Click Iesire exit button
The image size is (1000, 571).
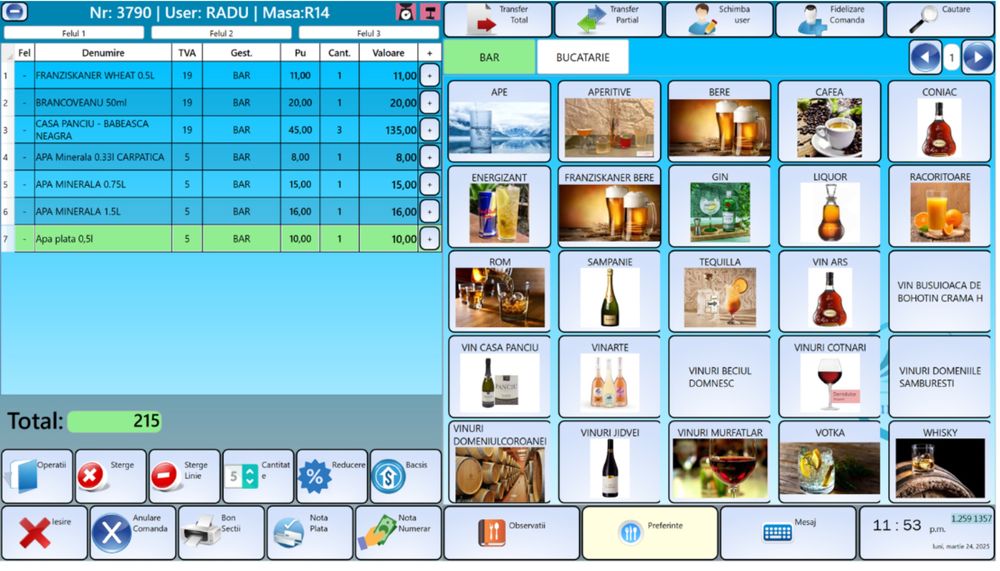tap(44, 533)
